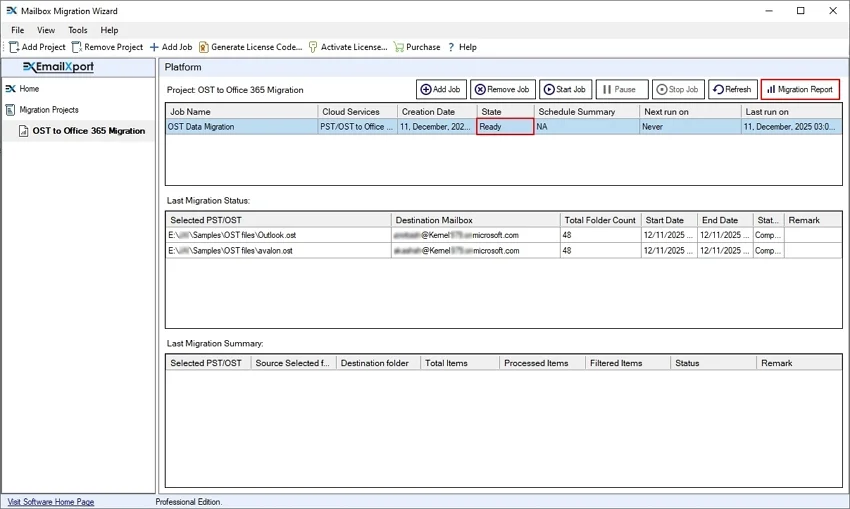Select OST to Office 365 Migration project
Viewport: 850px width, 509px height.
tap(88, 131)
